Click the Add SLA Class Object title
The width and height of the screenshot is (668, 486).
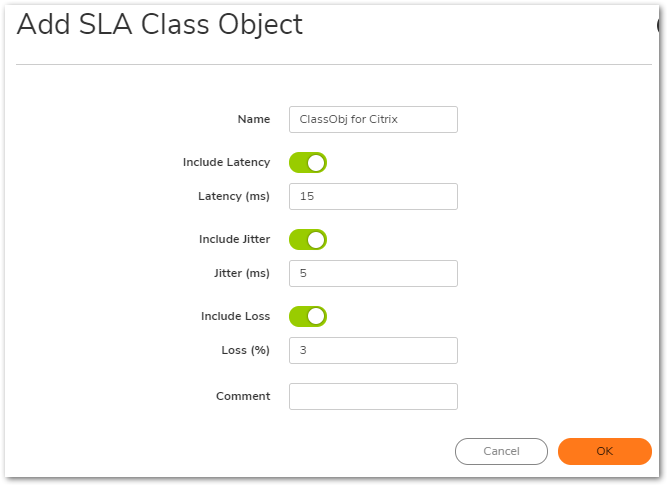(x=160, y=25)
